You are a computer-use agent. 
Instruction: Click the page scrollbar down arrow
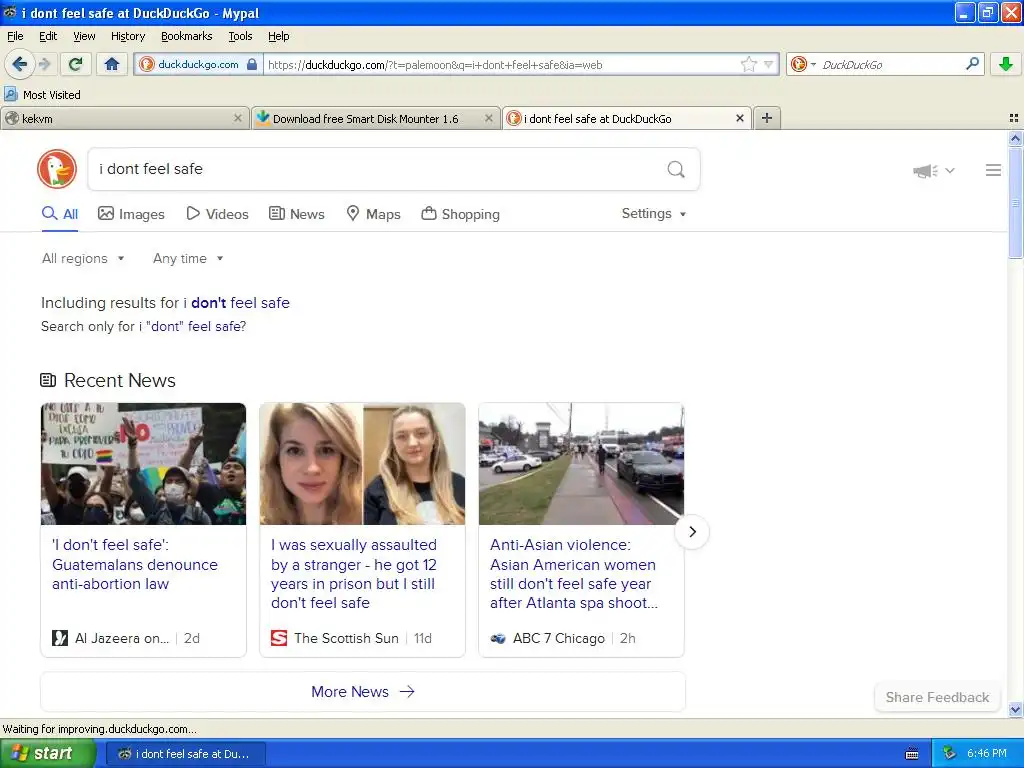click(1015, 709)
